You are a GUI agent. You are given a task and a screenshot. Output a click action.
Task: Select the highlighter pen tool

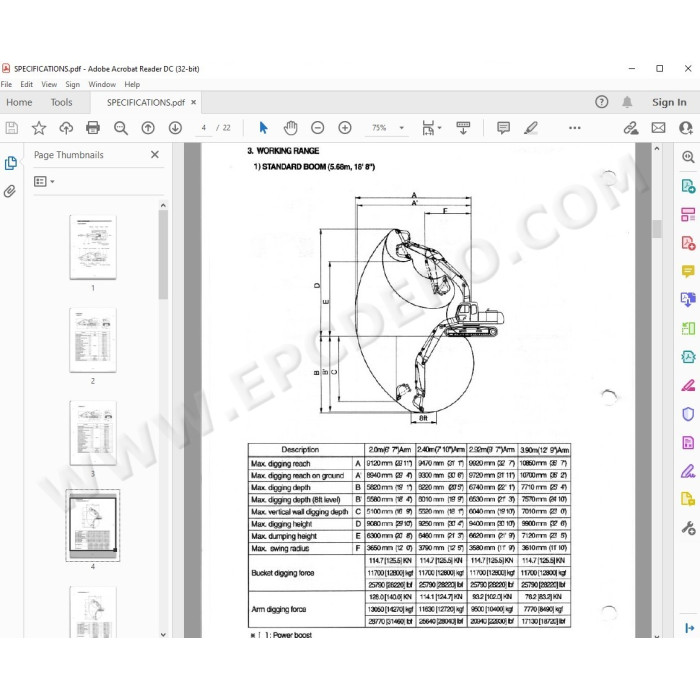tap(531, 128)
